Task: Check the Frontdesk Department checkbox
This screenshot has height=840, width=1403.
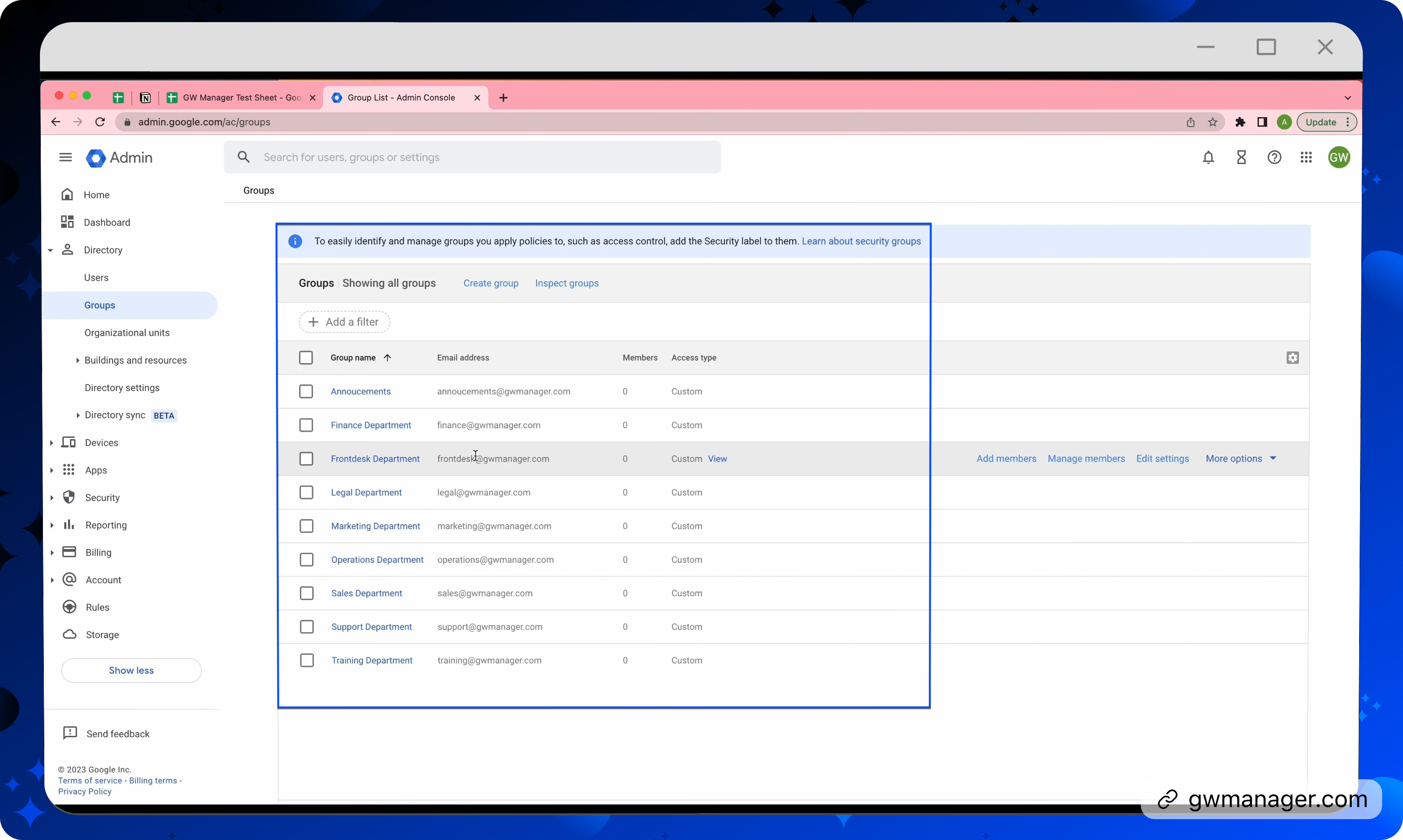Action: (x=306, y=459)
